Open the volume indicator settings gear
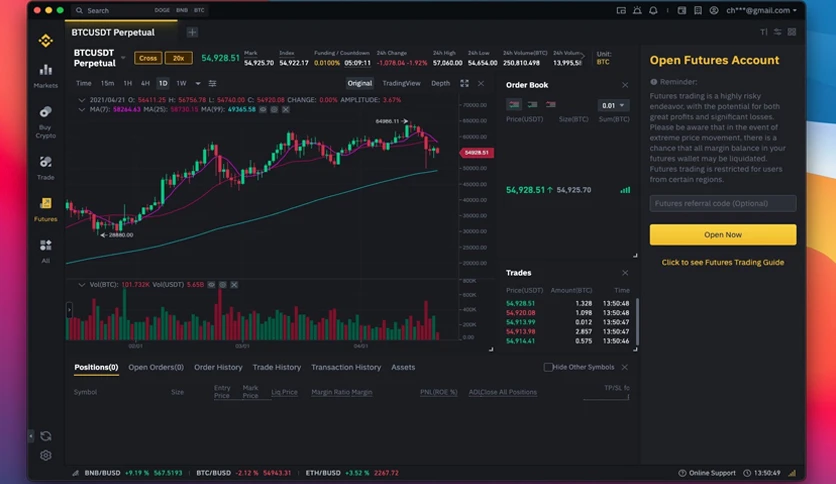The height and width of the screenshot is (484, 836). 223,285
